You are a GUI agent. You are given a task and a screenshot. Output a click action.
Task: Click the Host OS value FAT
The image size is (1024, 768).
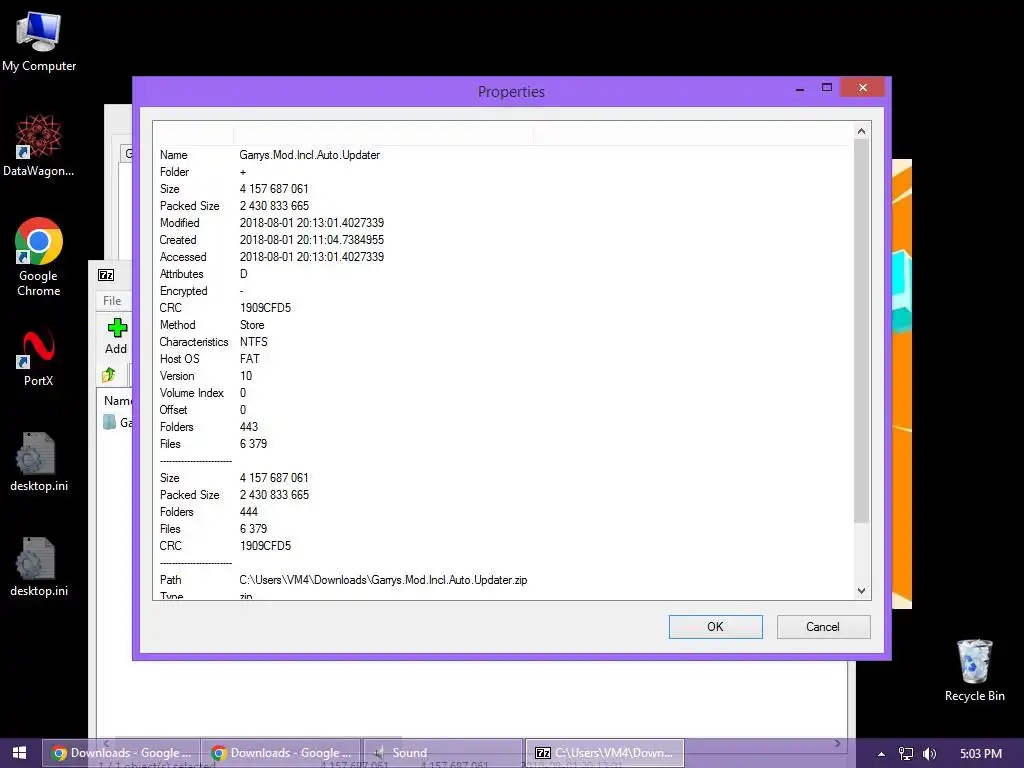point(249,359)
